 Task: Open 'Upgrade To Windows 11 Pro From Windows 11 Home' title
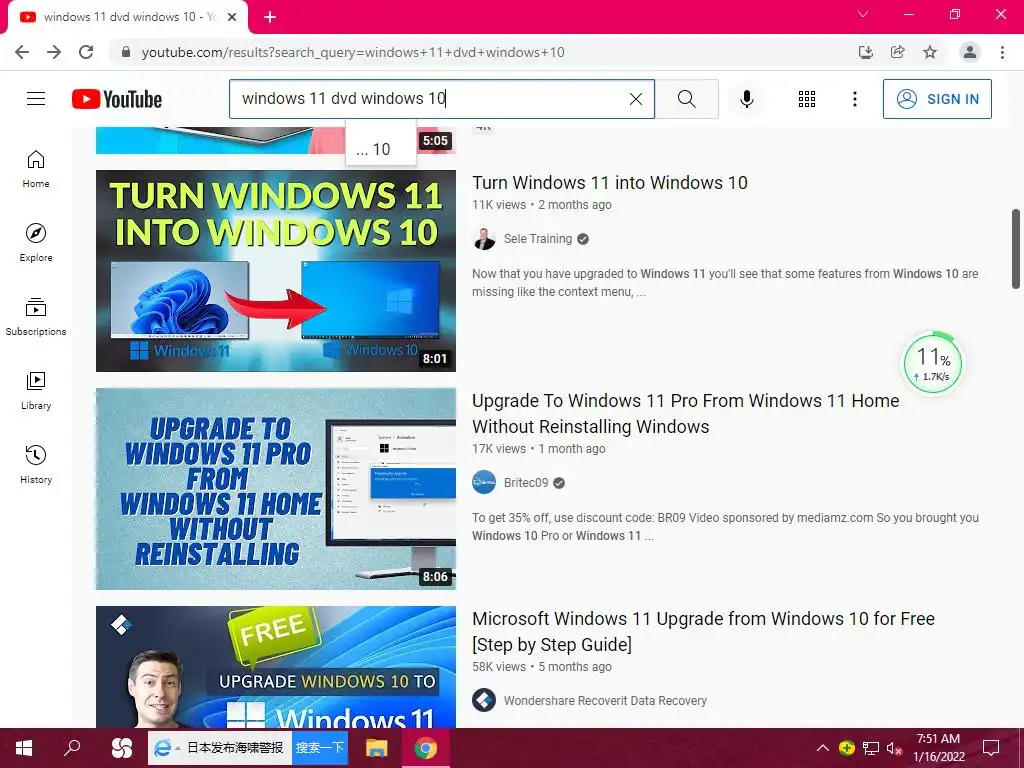(x=686, y=413)
